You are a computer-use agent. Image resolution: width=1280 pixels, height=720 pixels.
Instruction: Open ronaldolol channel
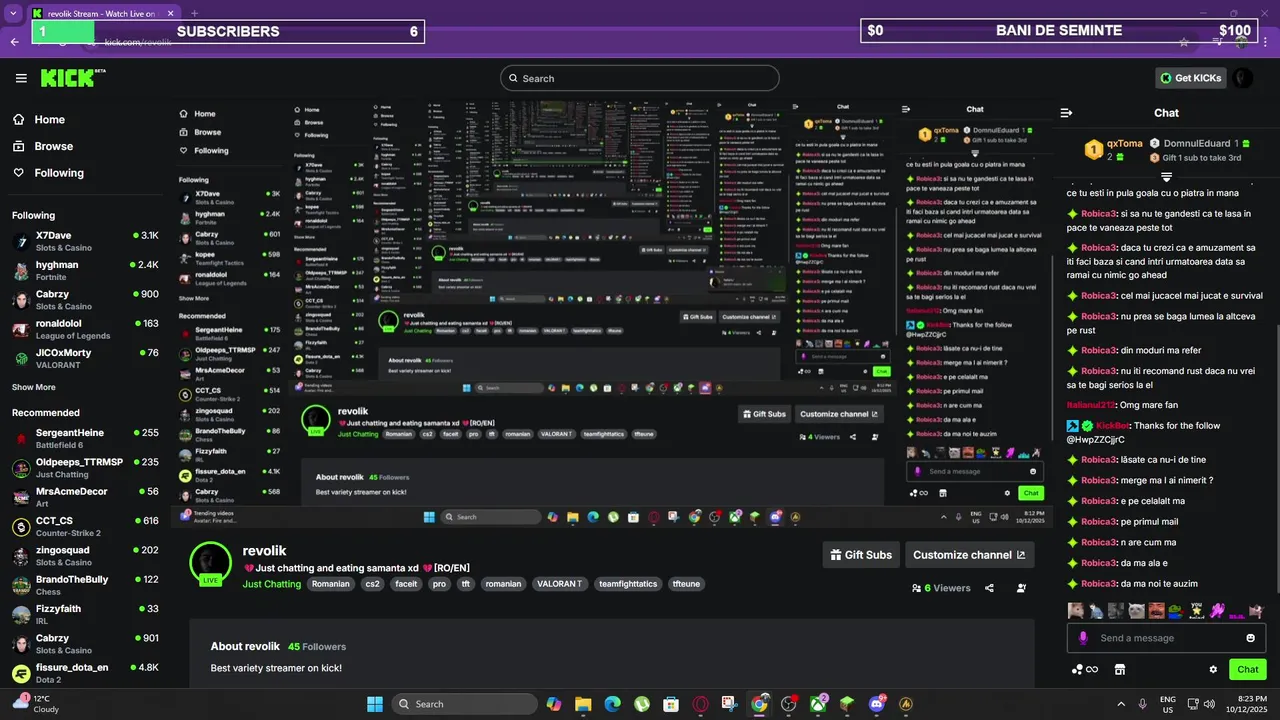point(85,329)
